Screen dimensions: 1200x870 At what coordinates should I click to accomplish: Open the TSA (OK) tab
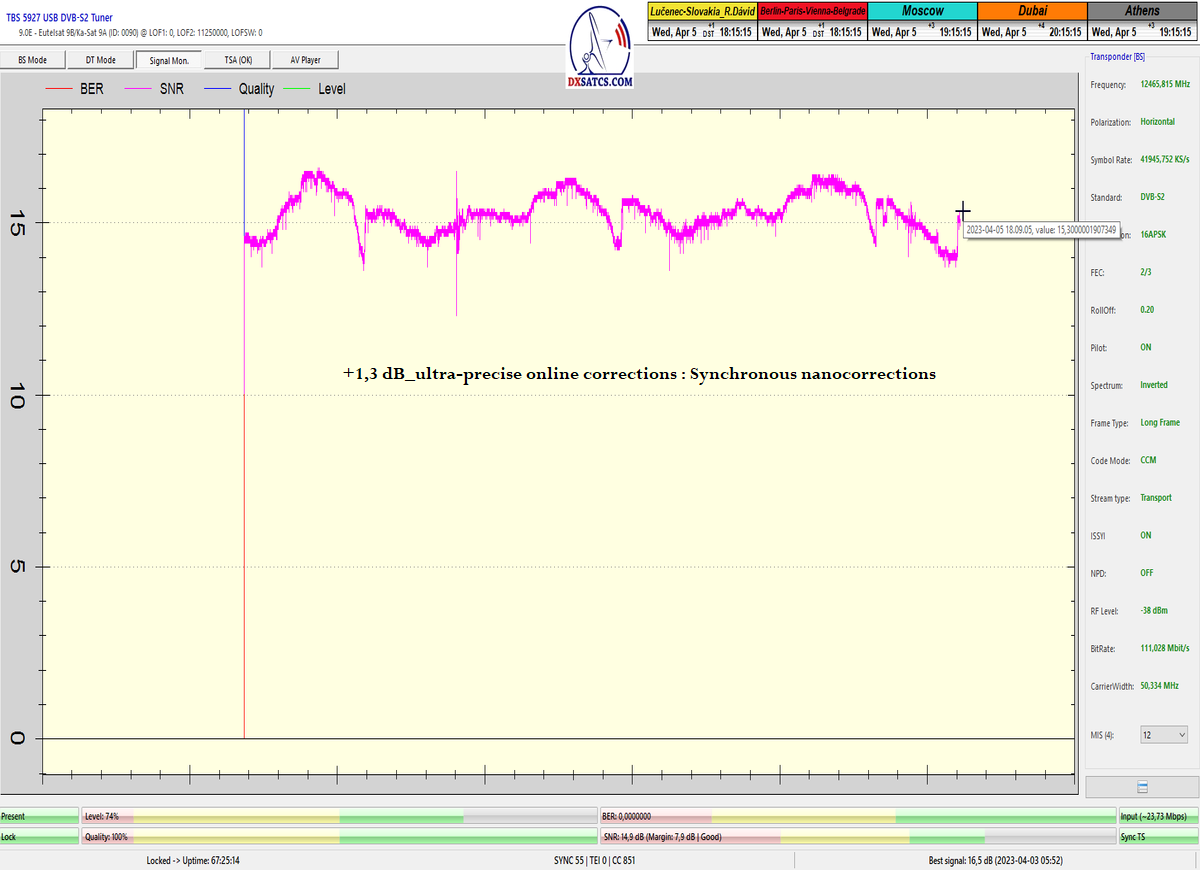click(238, 60)
